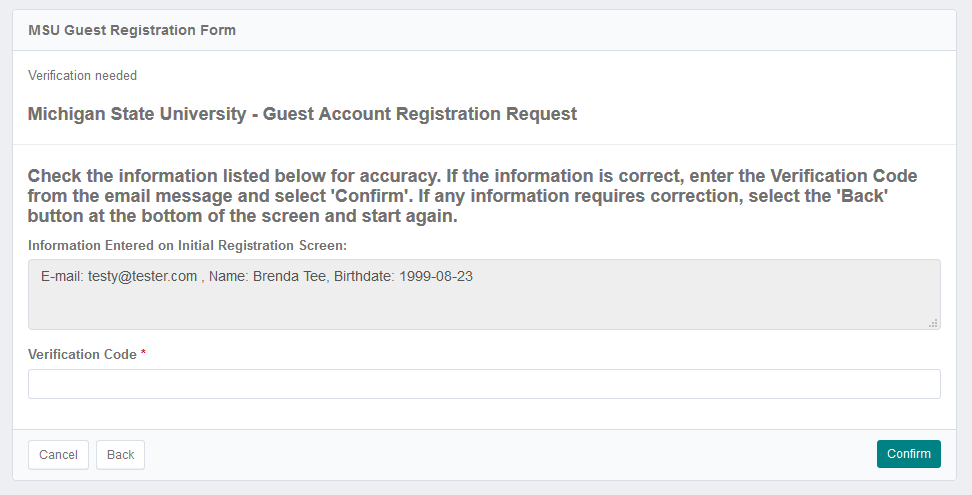Click the 'Verification Code' field label

(82, 355)
